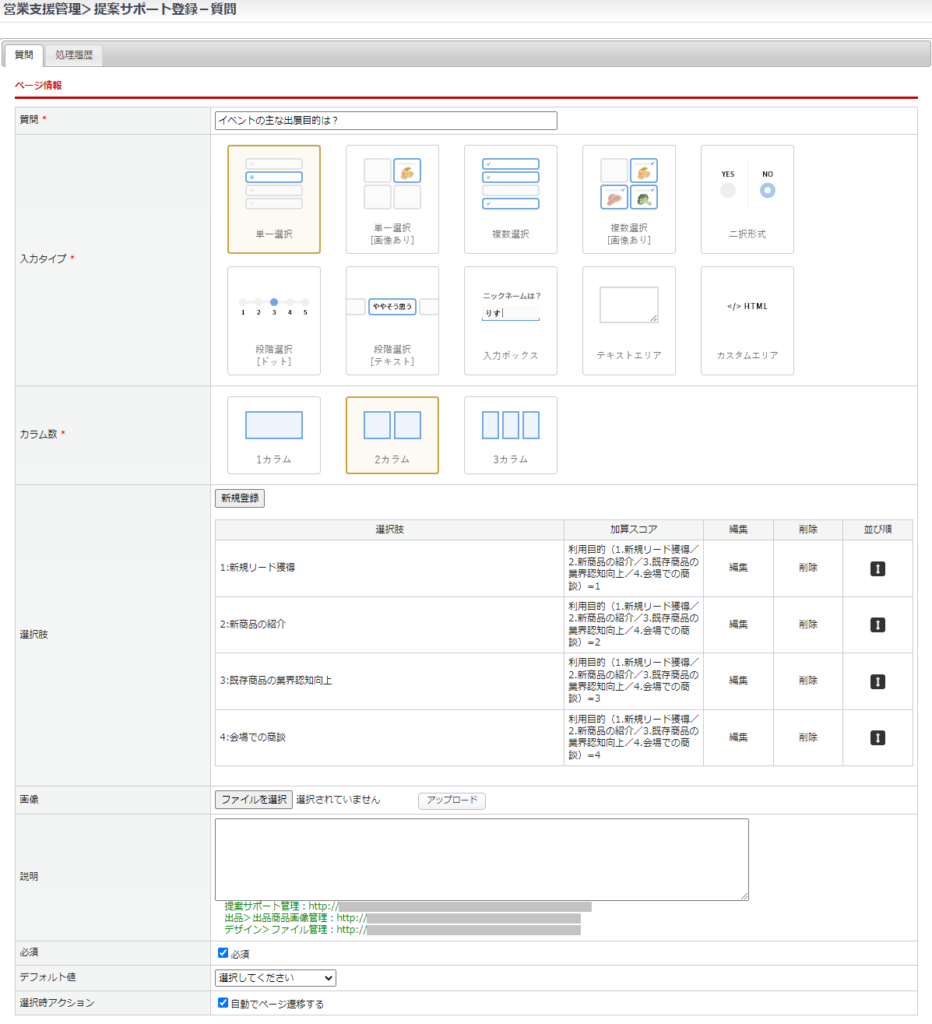The width and height of the screenshot is (932, 1024).
Task: Select the 3カラム layout option
Action: (x=510, y=435)
